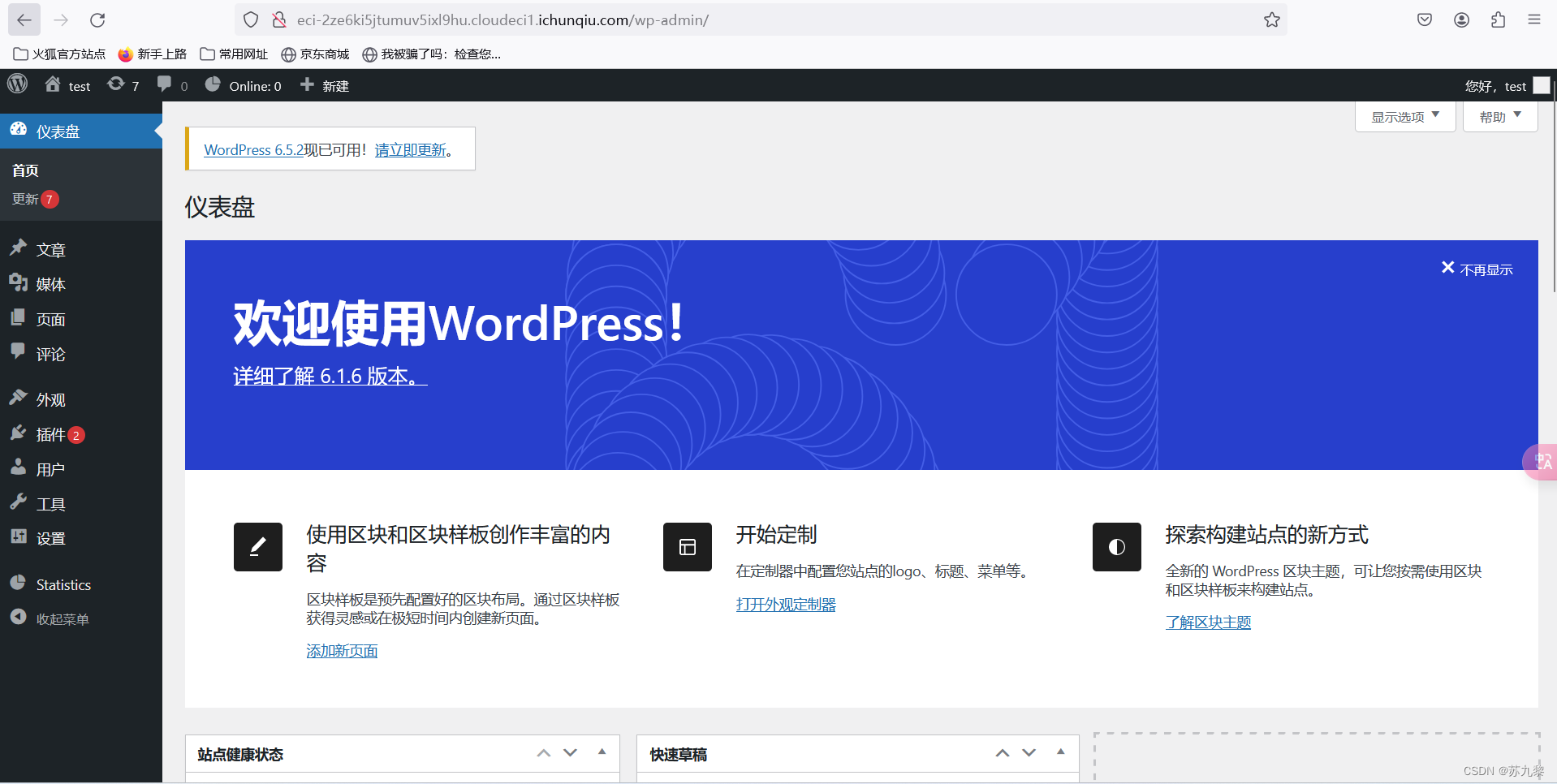The height and width of the screenshot is (784, 1557).
Task: Open the shield tracking protection icon
Action: click(x=251, y=19)
